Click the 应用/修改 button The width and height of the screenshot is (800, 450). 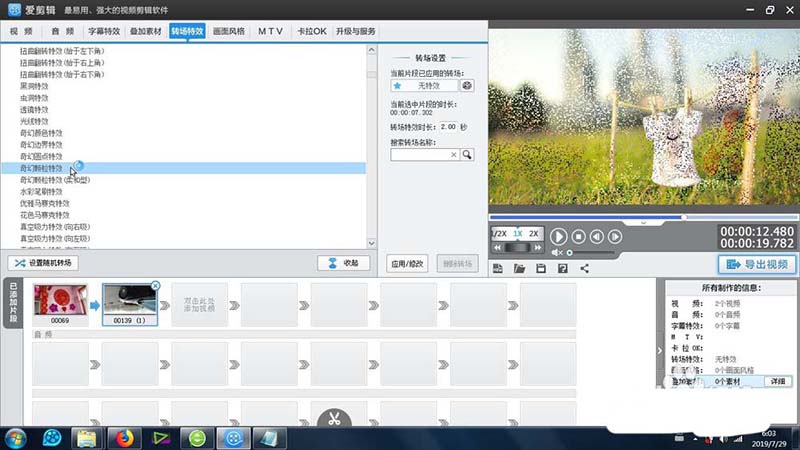[407, 264]
